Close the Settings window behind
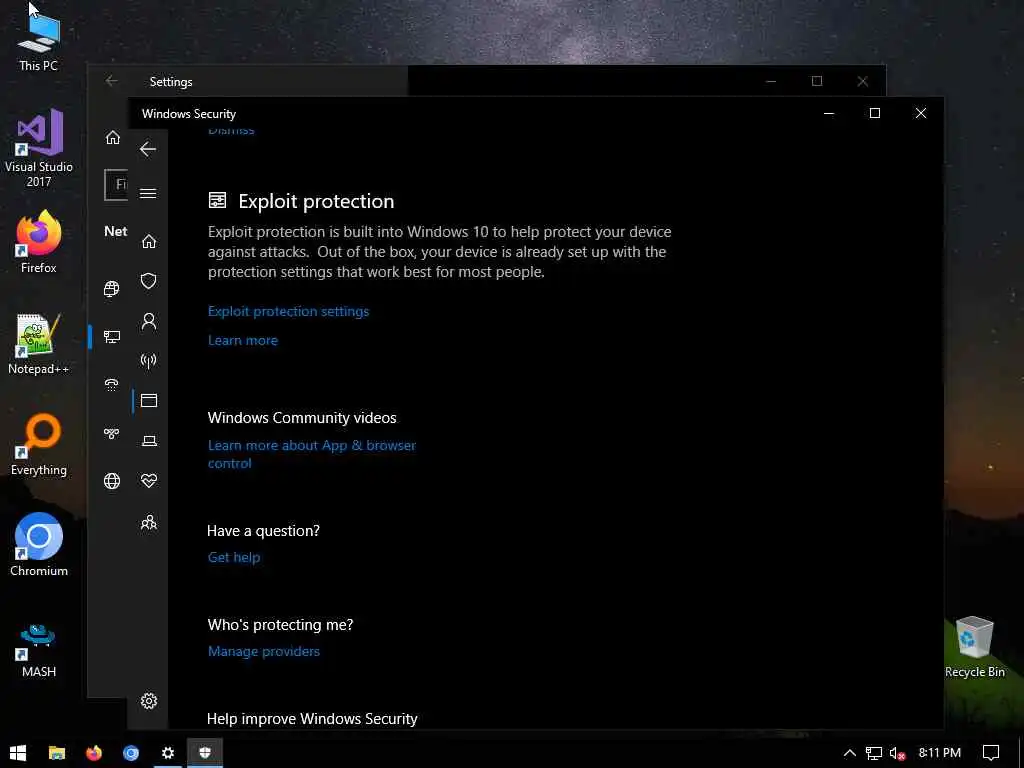 (x=863, y=81)
